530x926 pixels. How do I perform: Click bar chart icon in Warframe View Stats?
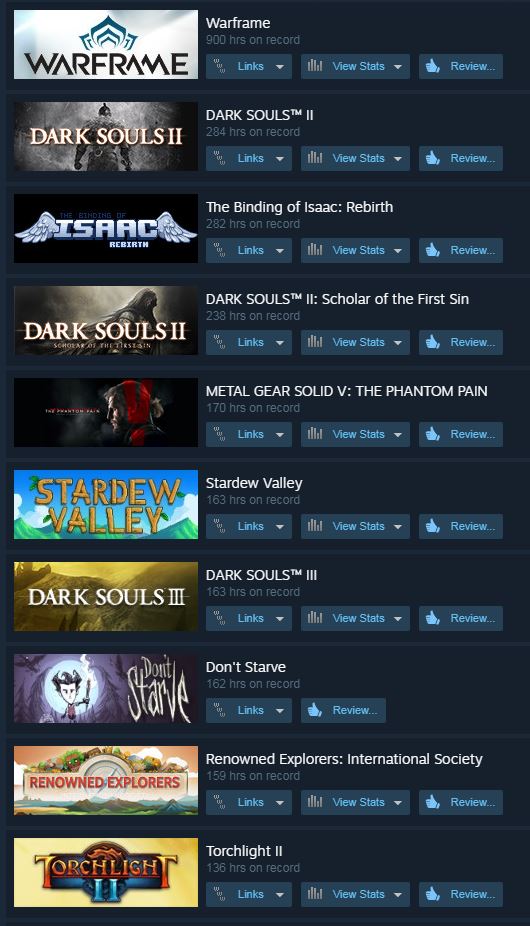click(x=315, y=66)
